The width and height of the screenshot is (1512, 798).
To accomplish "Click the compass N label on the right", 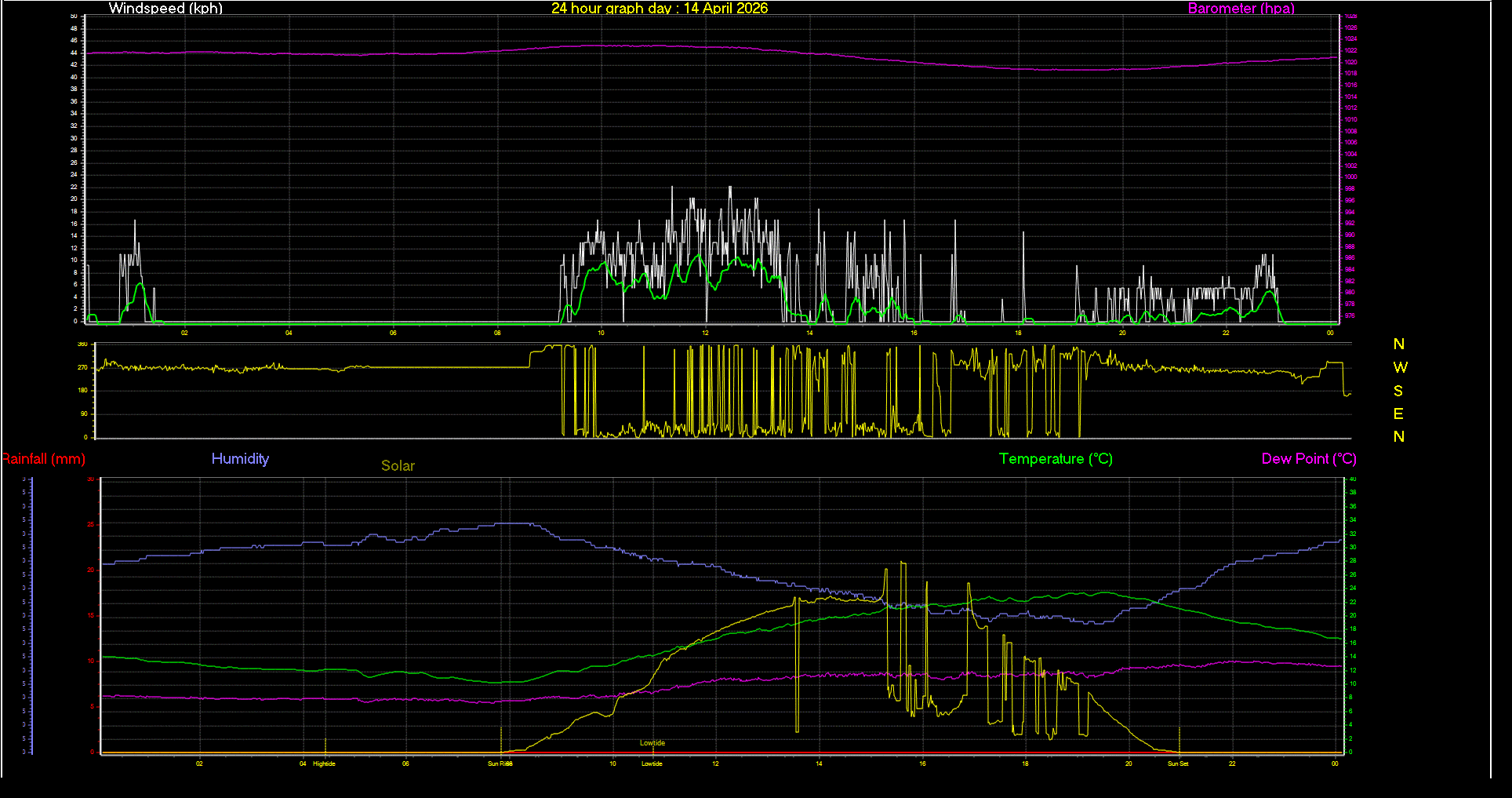I will (x=1398, y=344).
